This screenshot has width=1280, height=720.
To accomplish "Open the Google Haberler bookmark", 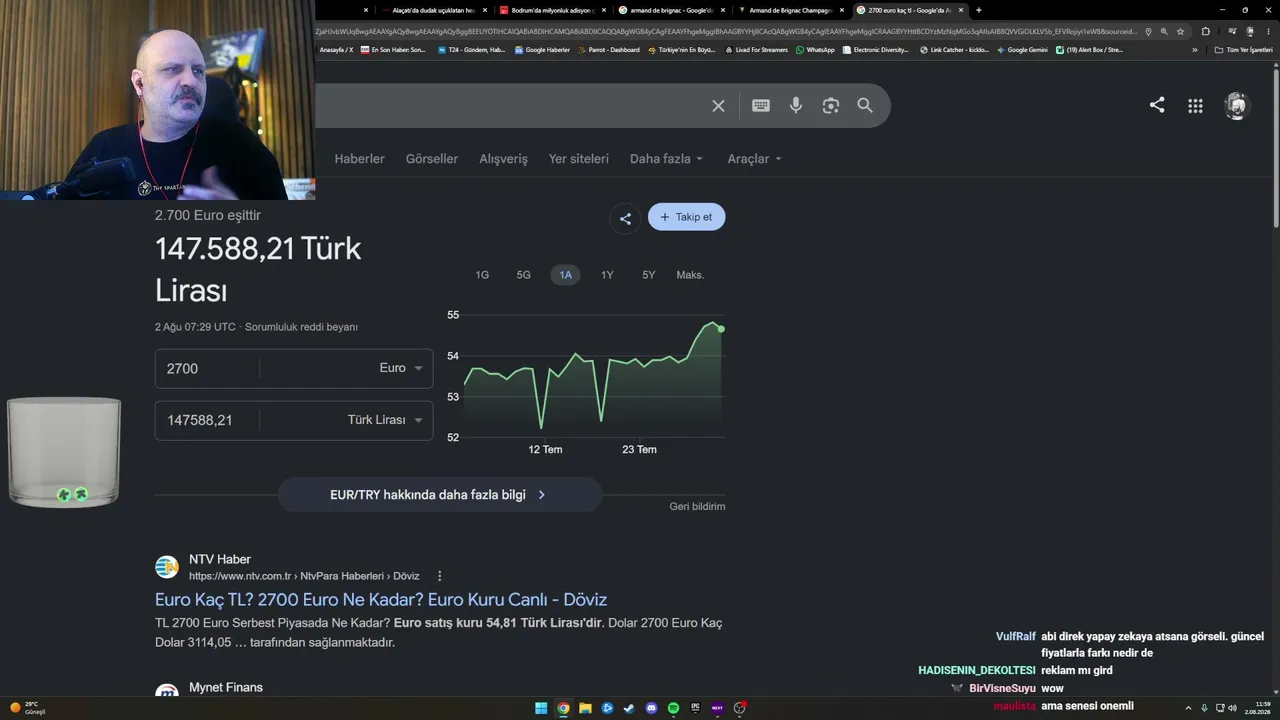I will pyautogui.click(x=542, y=50).
